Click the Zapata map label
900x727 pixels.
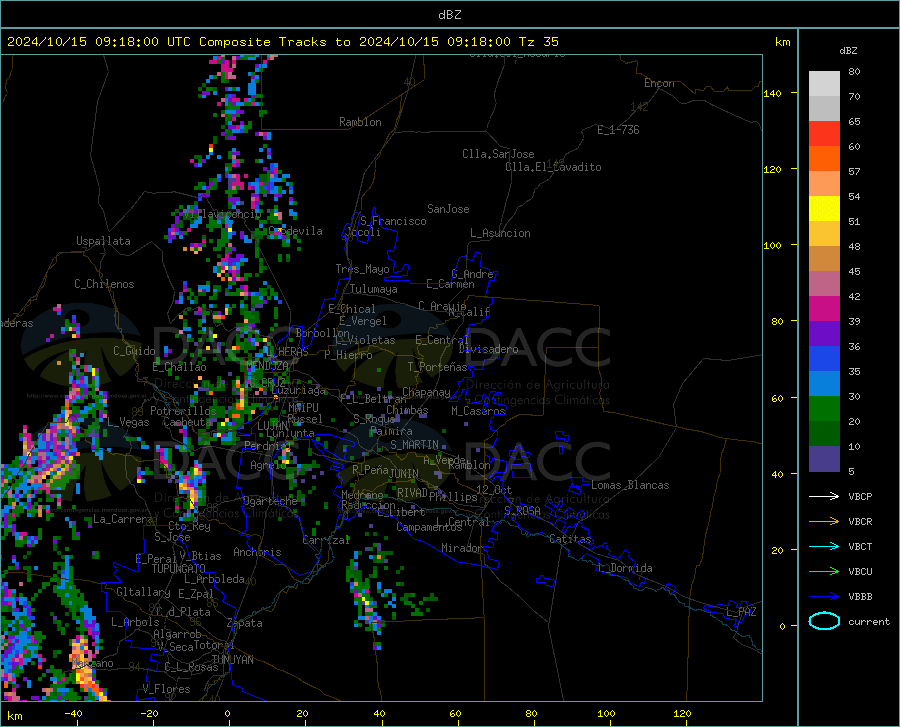point(245,623)
